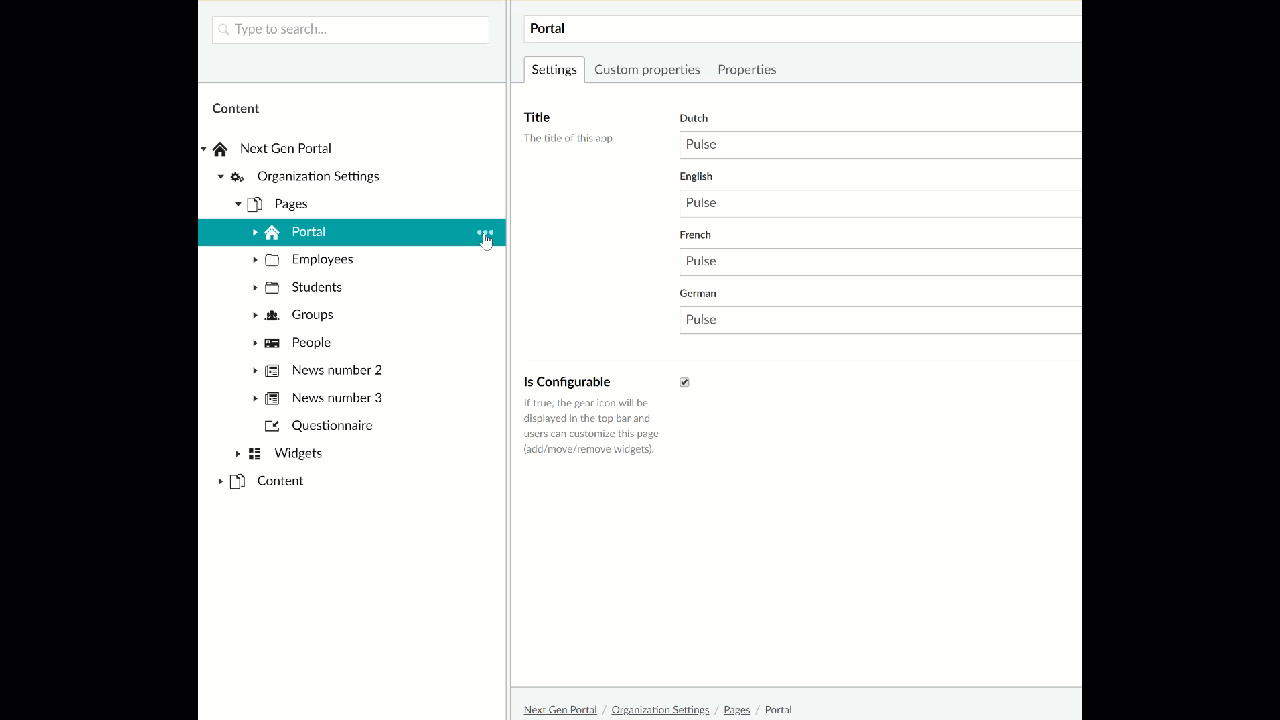This screenshot has height=720, width=1280.
Task: Click the group icon beside Groups
Action: [272, 315]
